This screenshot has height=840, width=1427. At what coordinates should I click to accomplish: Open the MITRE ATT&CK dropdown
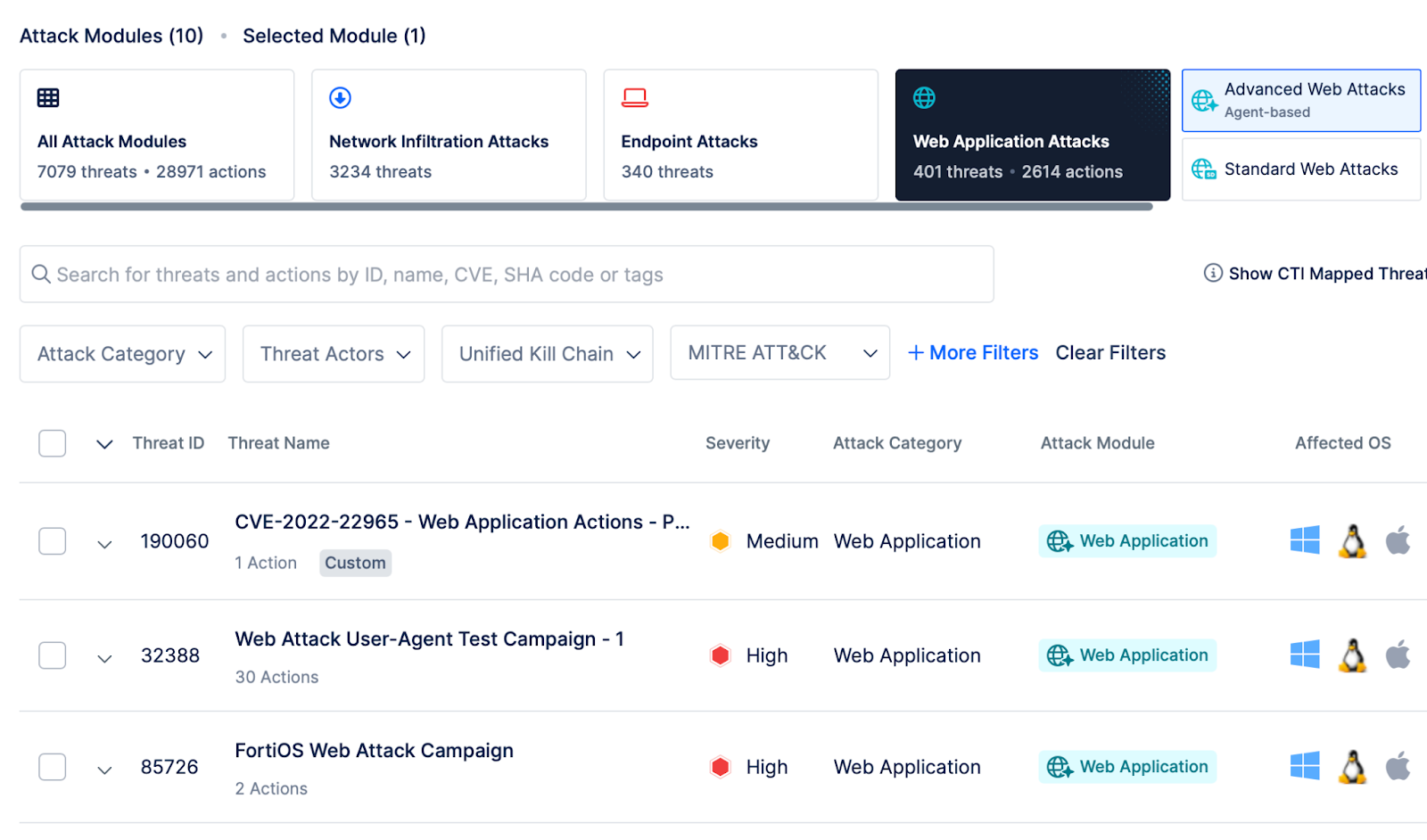coord(778,352)
